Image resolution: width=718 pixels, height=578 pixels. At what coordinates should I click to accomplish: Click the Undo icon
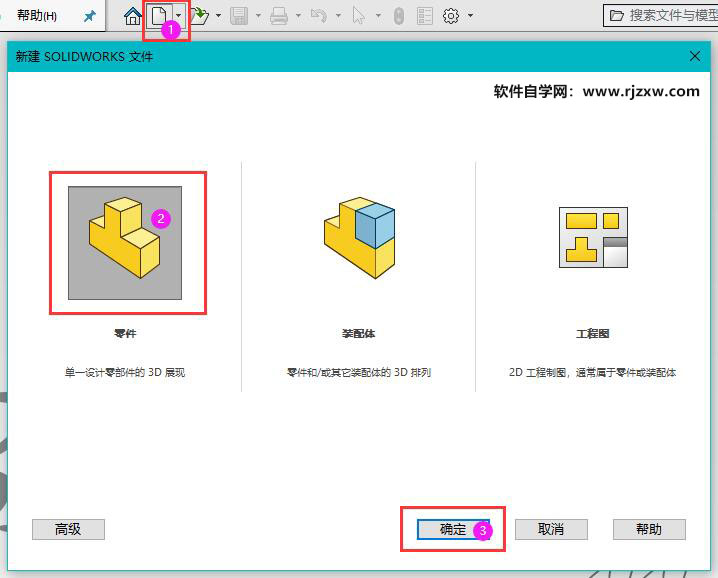319,16
